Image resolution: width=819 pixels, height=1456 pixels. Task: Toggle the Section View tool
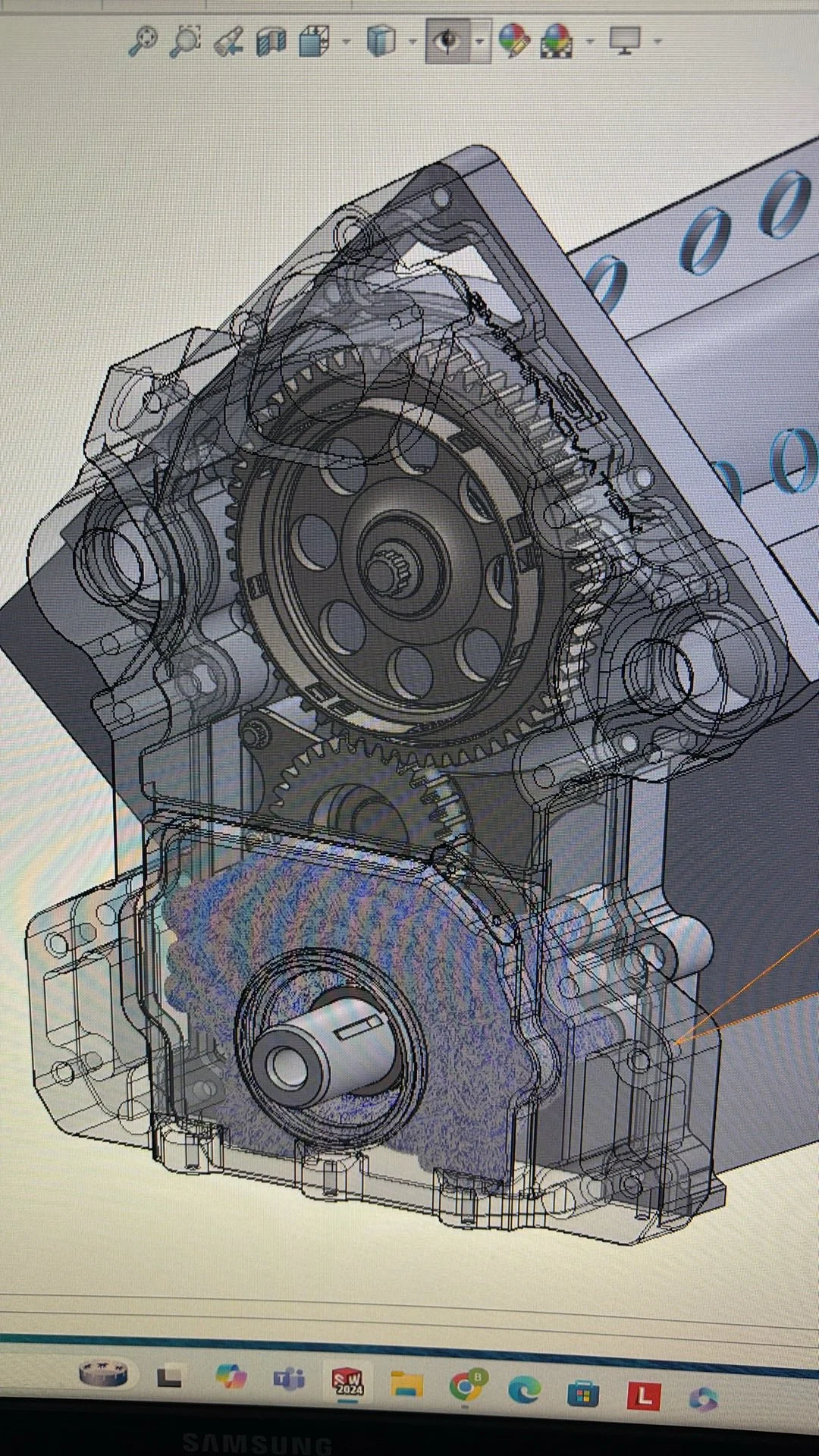[271, 41]
